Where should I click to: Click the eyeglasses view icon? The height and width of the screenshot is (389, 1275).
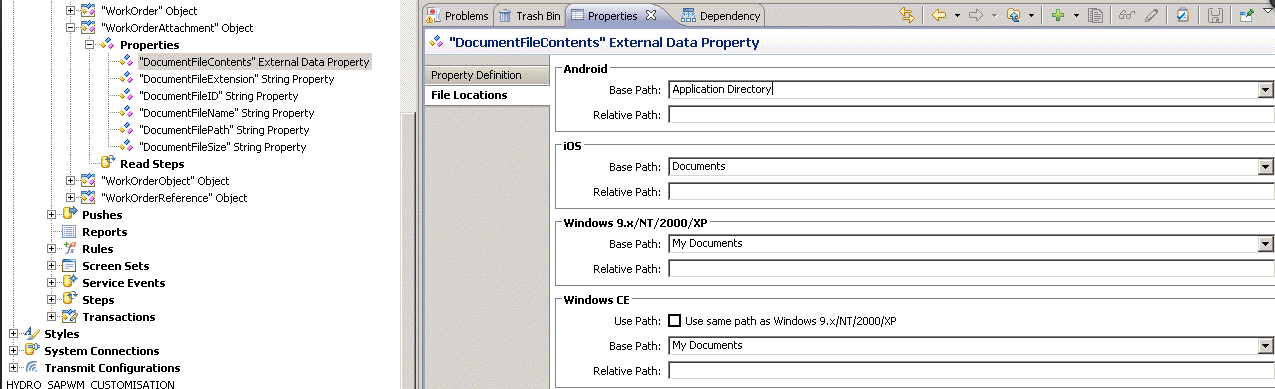point(1126,15)
